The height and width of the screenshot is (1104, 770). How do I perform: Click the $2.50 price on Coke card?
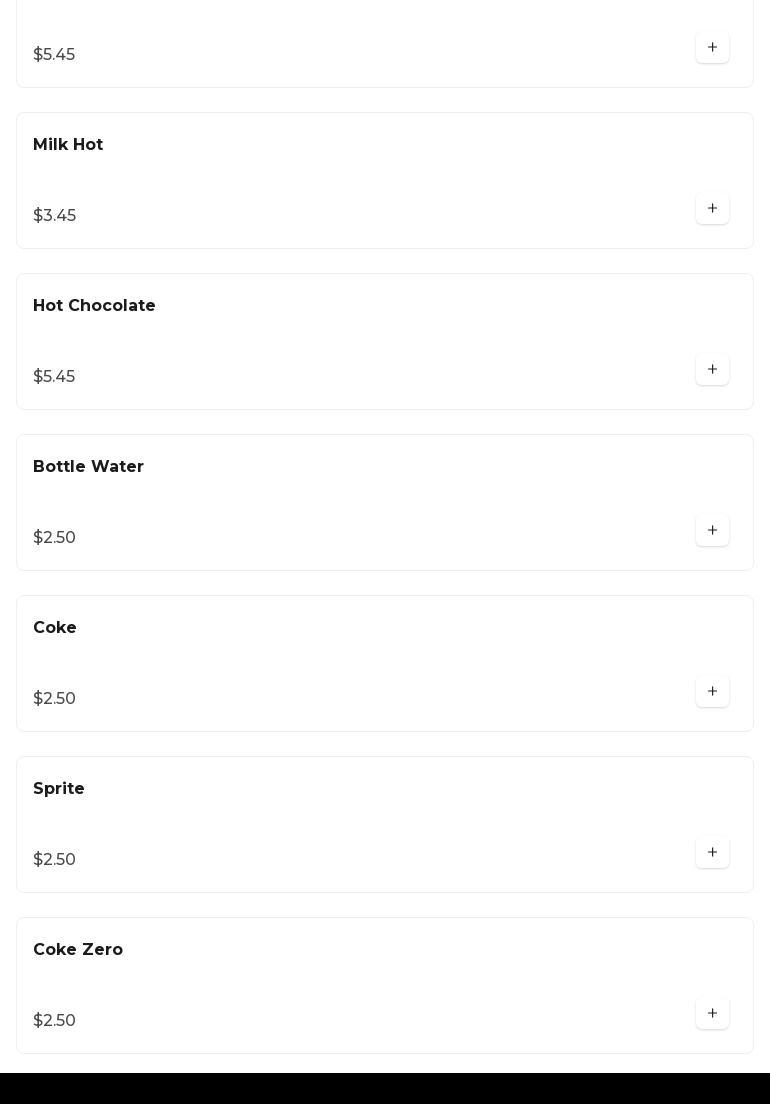pos(55,699)
